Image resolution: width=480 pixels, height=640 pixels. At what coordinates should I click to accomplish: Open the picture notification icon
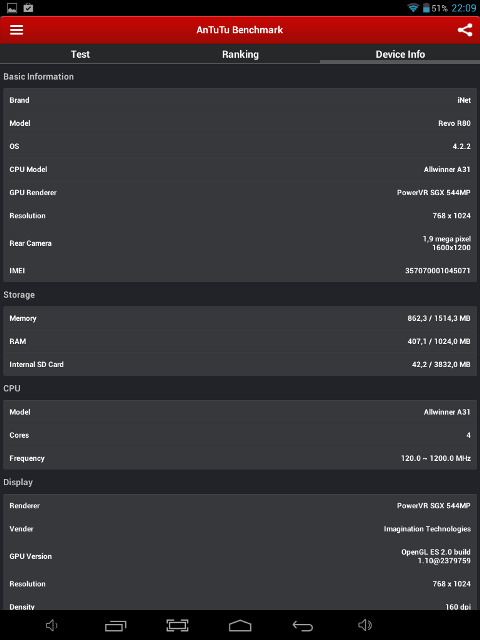[12, 8]
